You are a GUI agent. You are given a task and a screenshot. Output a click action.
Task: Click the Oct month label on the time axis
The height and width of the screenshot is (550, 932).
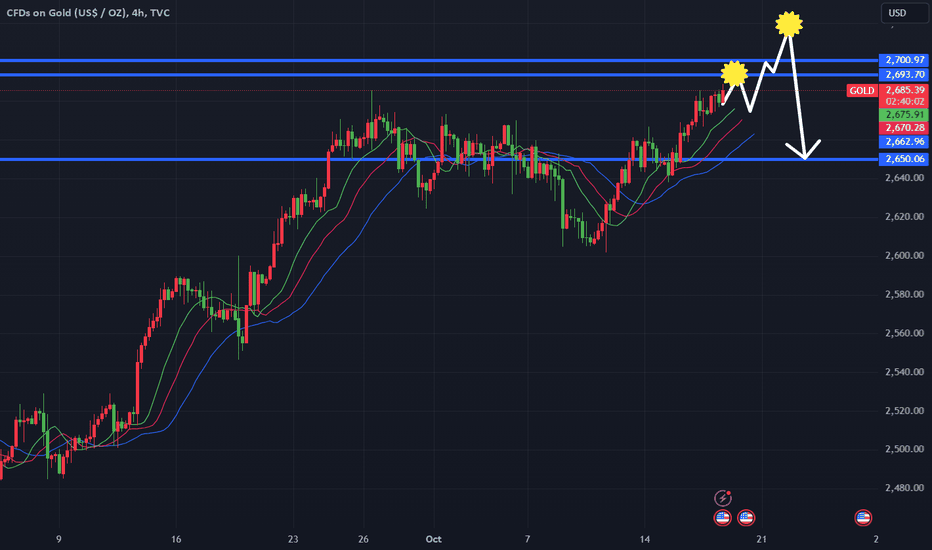point(433,539)
